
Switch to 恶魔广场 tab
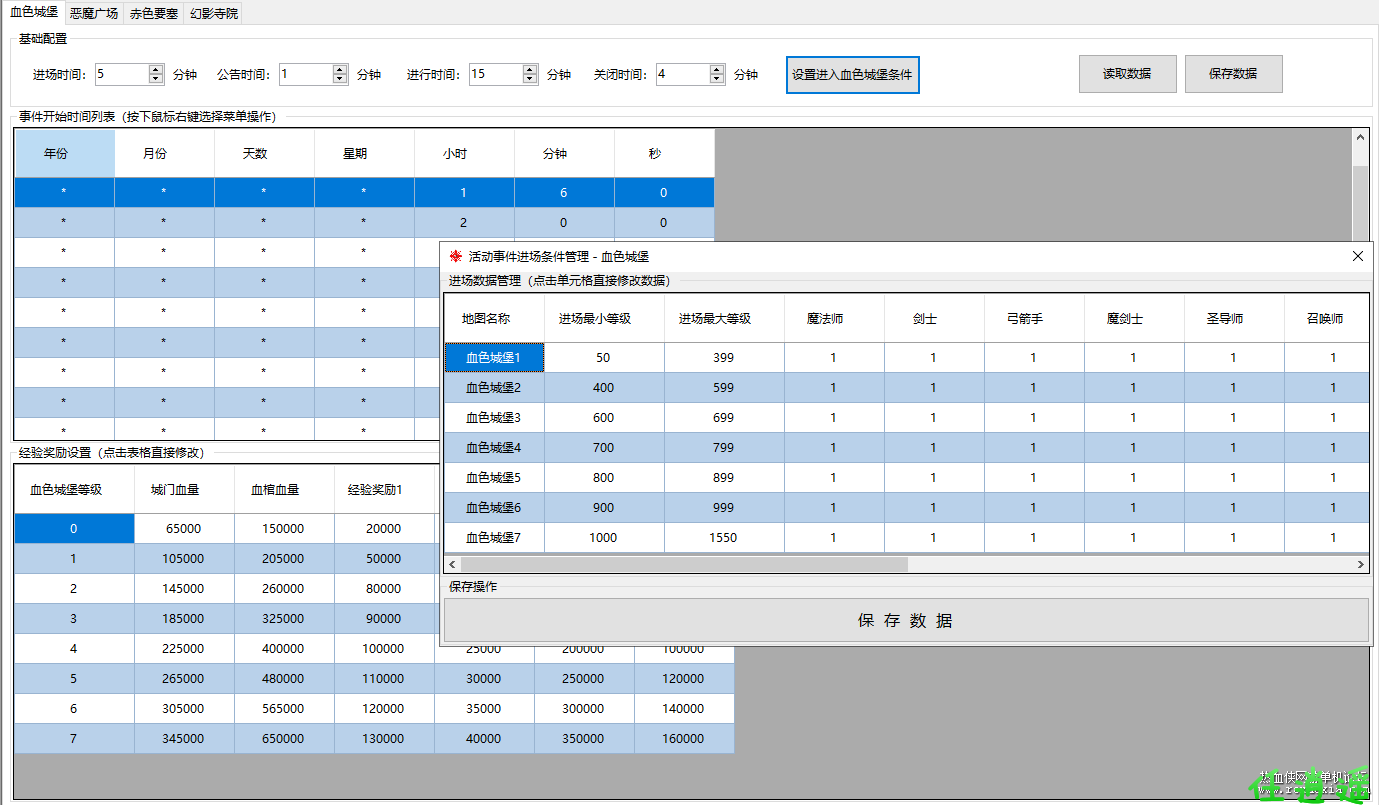point(94,14)
